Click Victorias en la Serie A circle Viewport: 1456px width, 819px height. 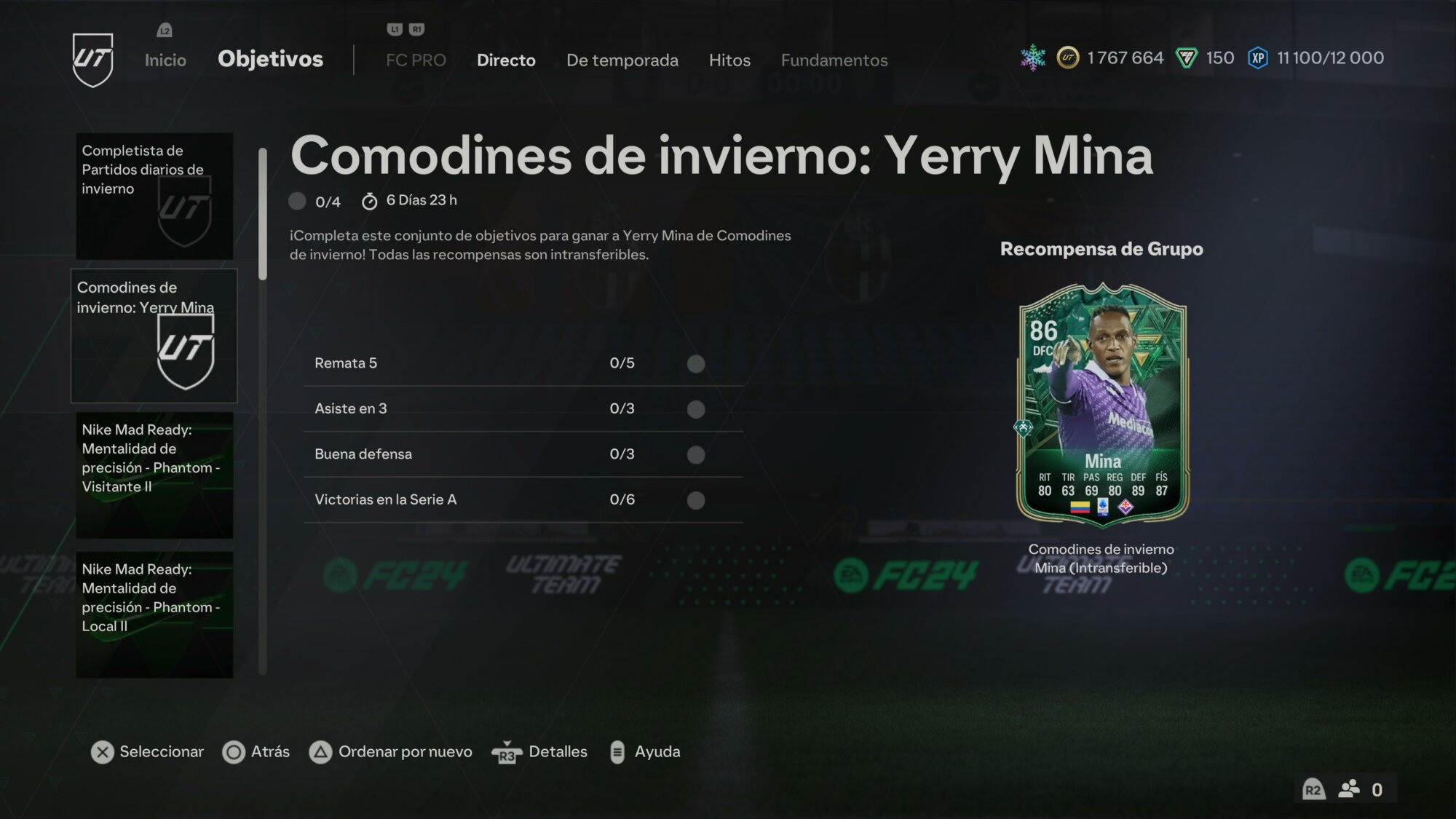pyautogui.click(x=696, y=500)
